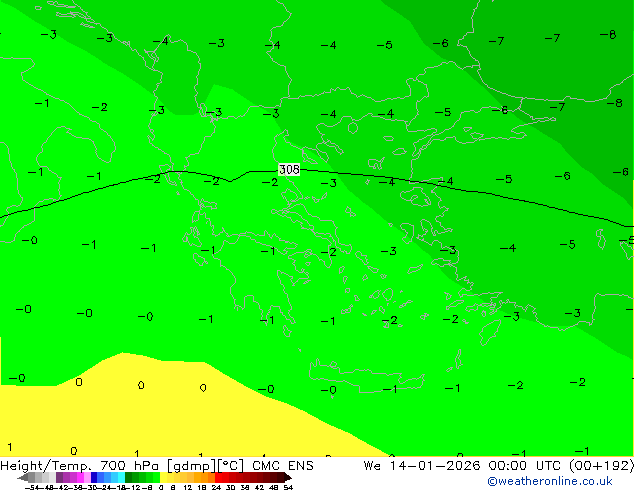Select the dark red swatch at legend end
634x490 pixels.
[276, 477]
